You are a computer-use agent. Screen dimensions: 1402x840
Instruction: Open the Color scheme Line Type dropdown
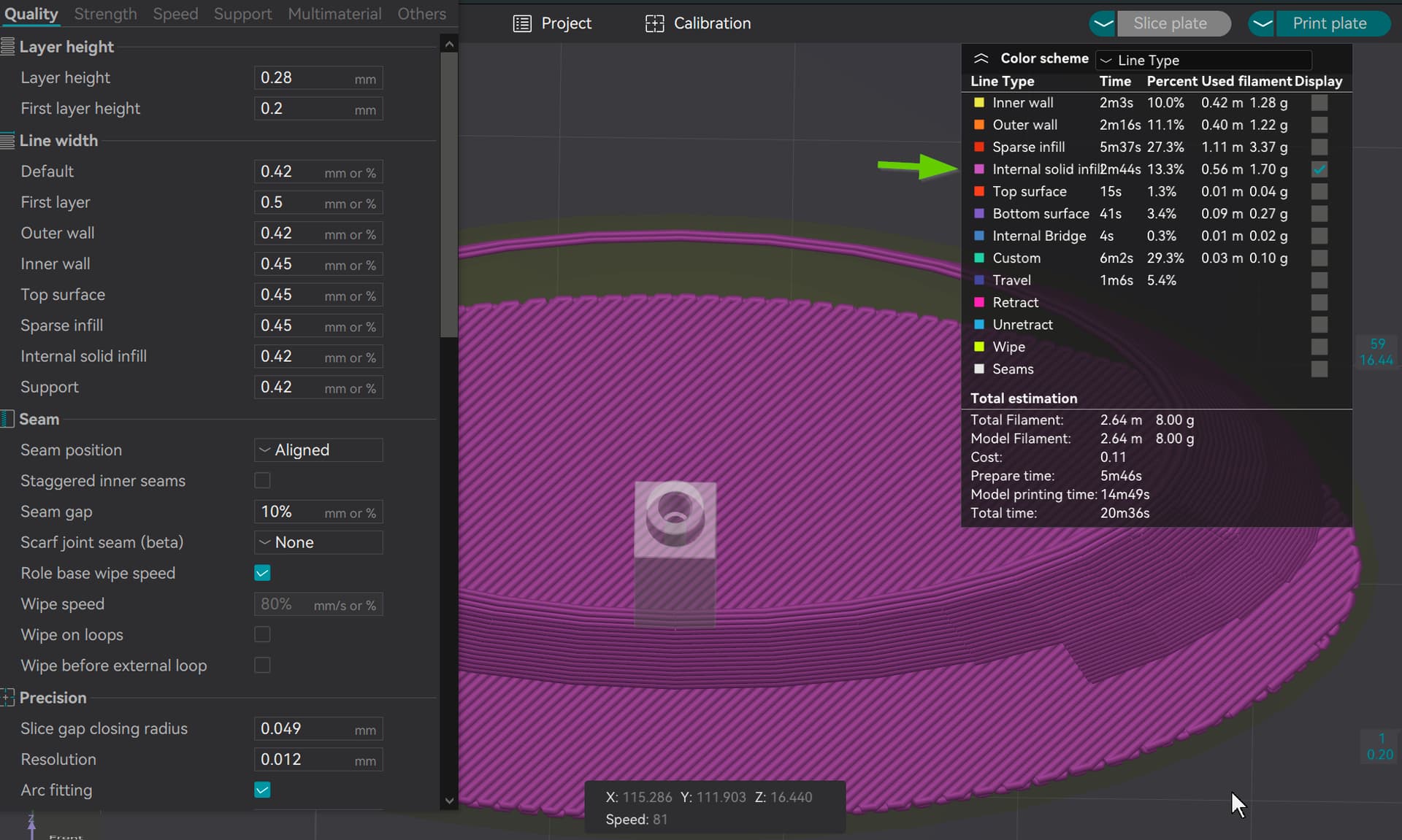1203,60
